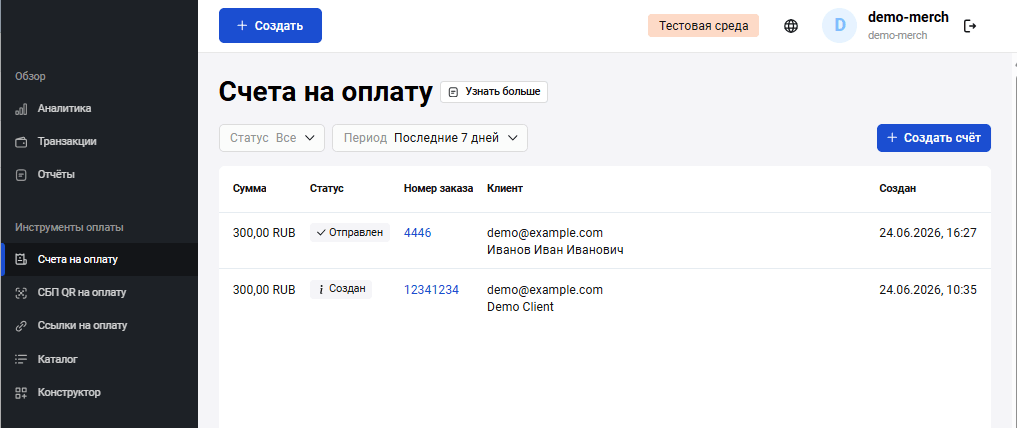This screenshot has width=1017, height=428.
Task: Click the Отправлен status badge
Action: [x=350, y=232]
